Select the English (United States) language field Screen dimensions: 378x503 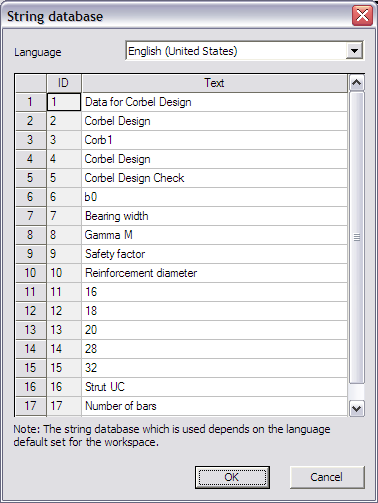pyautogui.click(x=245, y=51)
